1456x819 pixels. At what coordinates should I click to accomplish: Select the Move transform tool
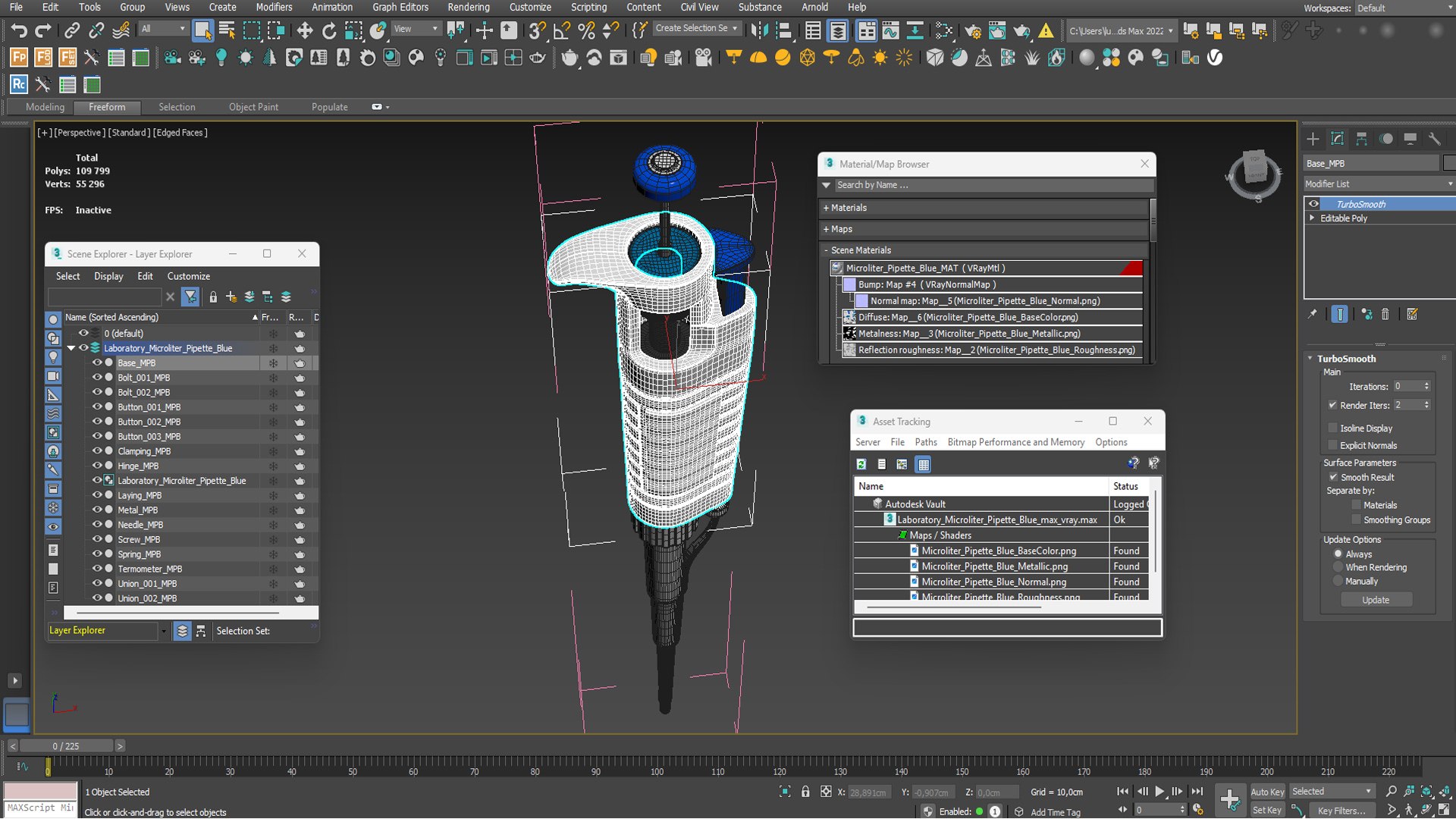(304, 30)
